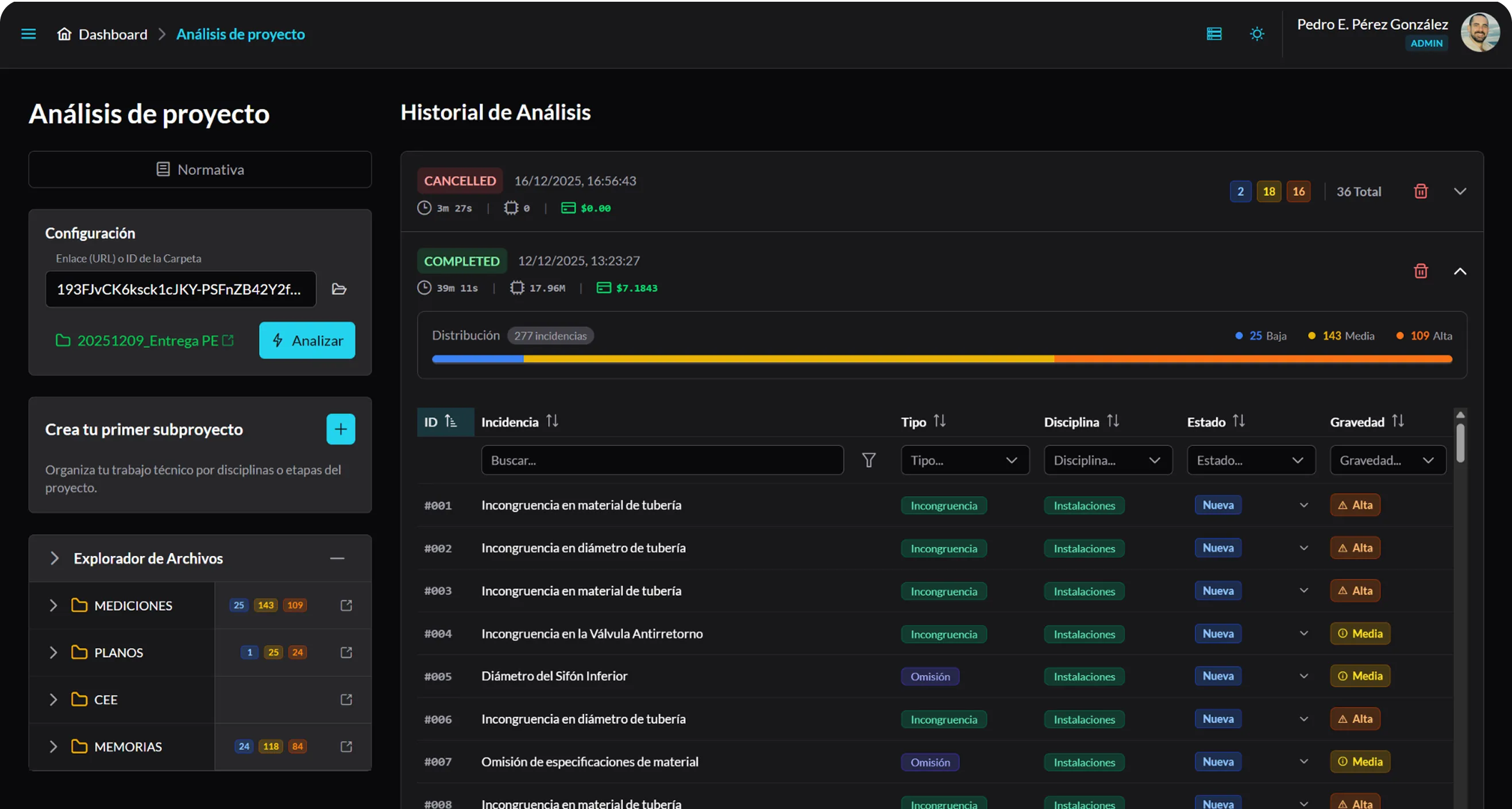Expand the CANCELLED analysis entry

pyautogui.click(x=1460, y=191)
